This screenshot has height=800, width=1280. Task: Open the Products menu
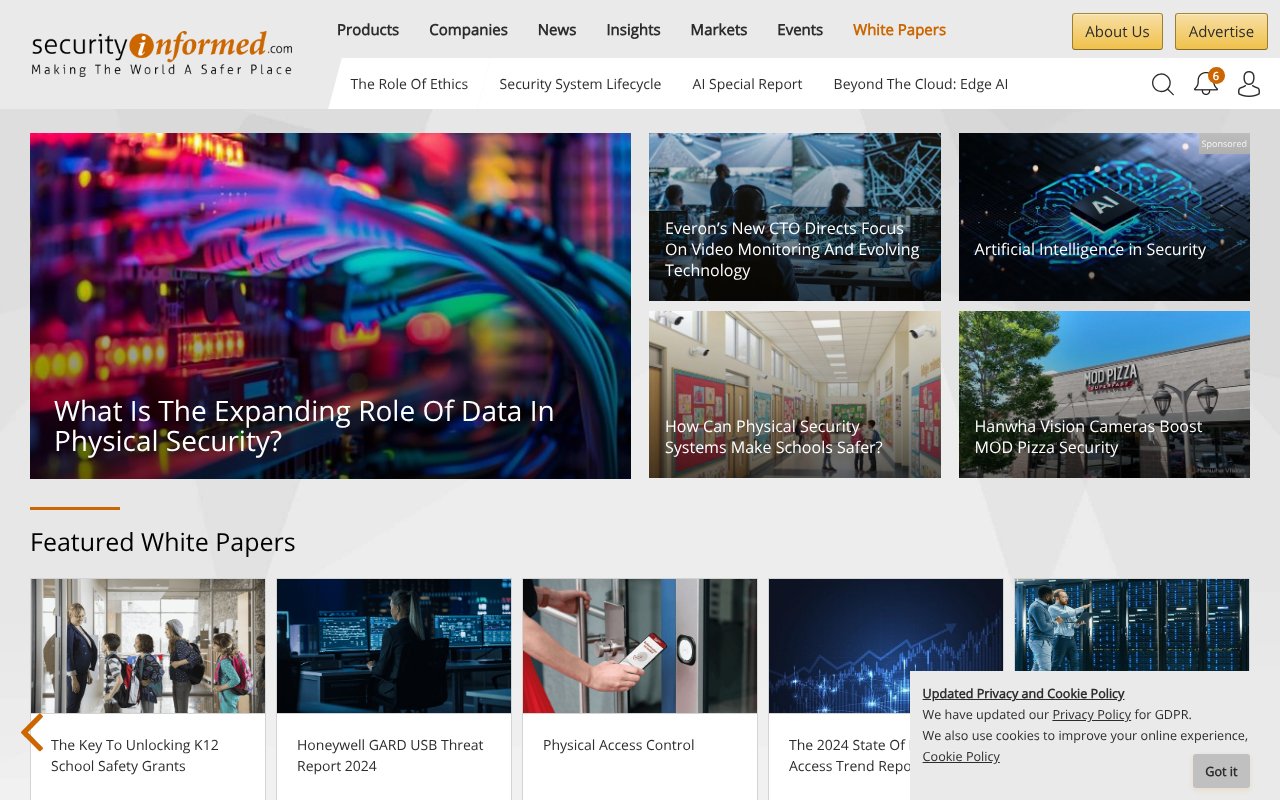click(x=368, y=30)
